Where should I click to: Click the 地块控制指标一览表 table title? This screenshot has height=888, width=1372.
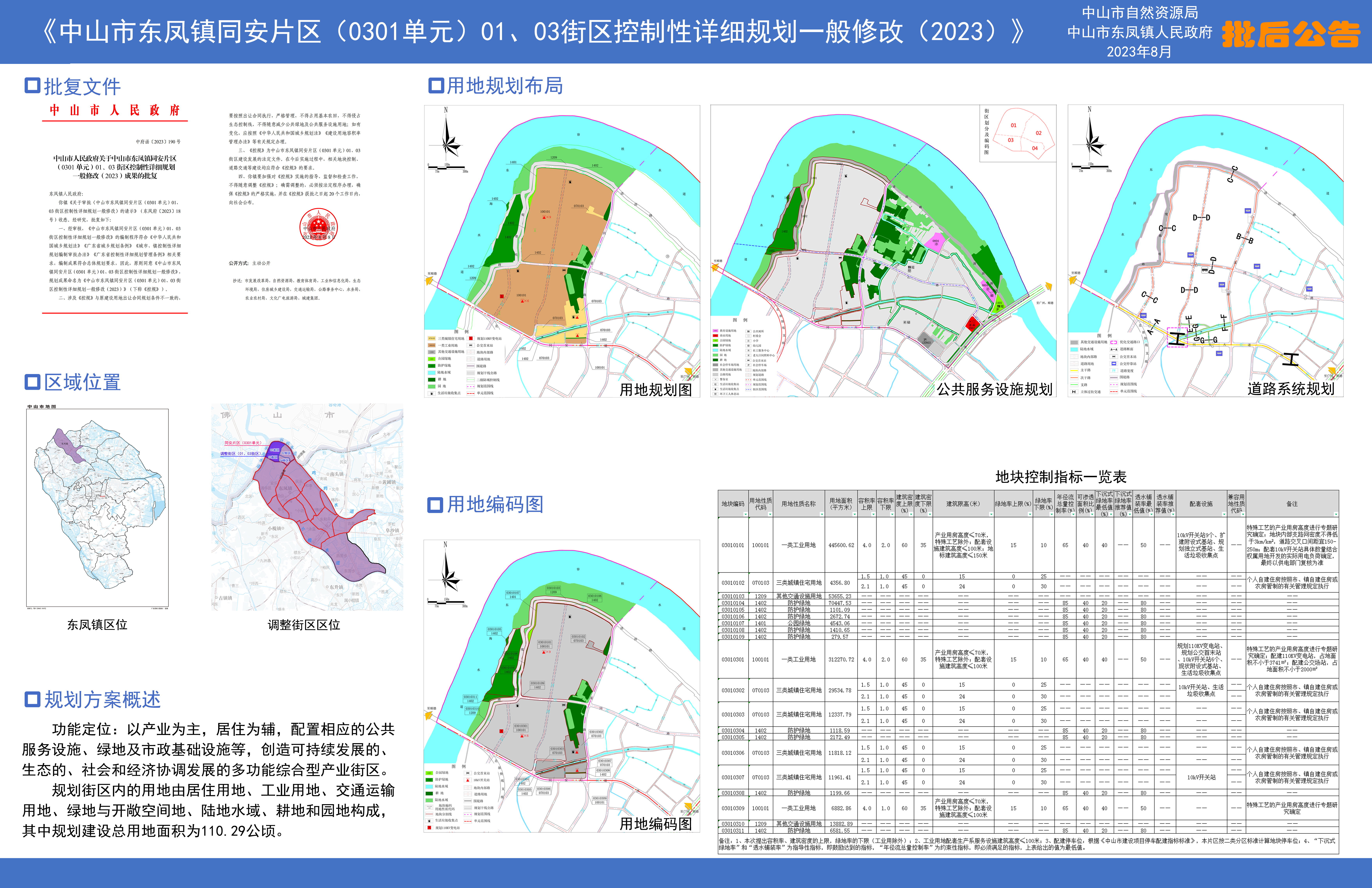pyautogui.click(x=1061, y=477)
